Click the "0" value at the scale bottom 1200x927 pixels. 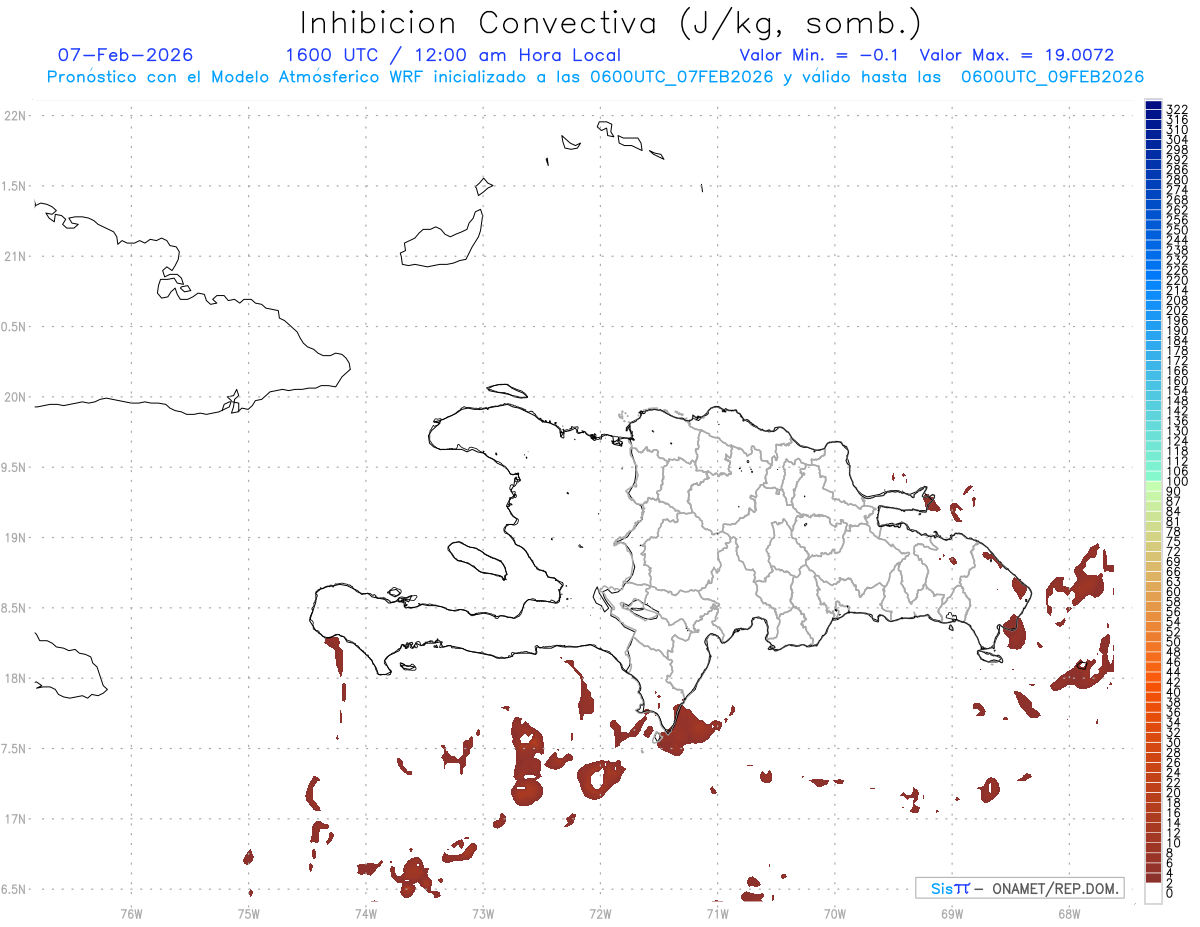tap(1171, 893)
